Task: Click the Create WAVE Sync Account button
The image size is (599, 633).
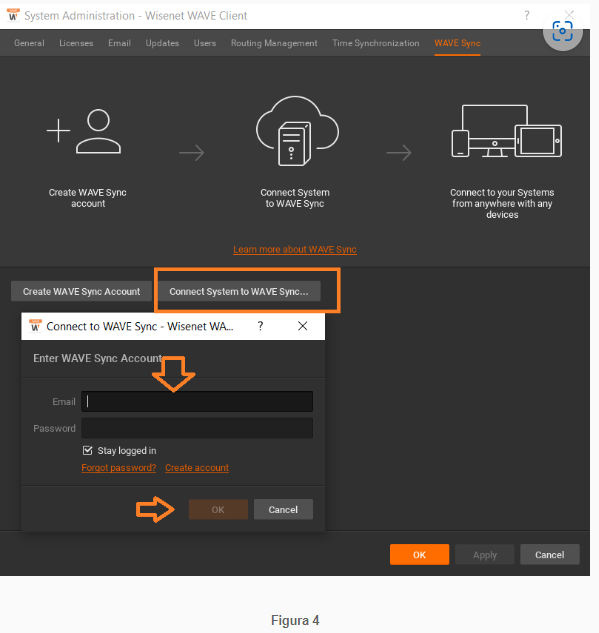Action: pyautogui.click(x=82, y=291)
